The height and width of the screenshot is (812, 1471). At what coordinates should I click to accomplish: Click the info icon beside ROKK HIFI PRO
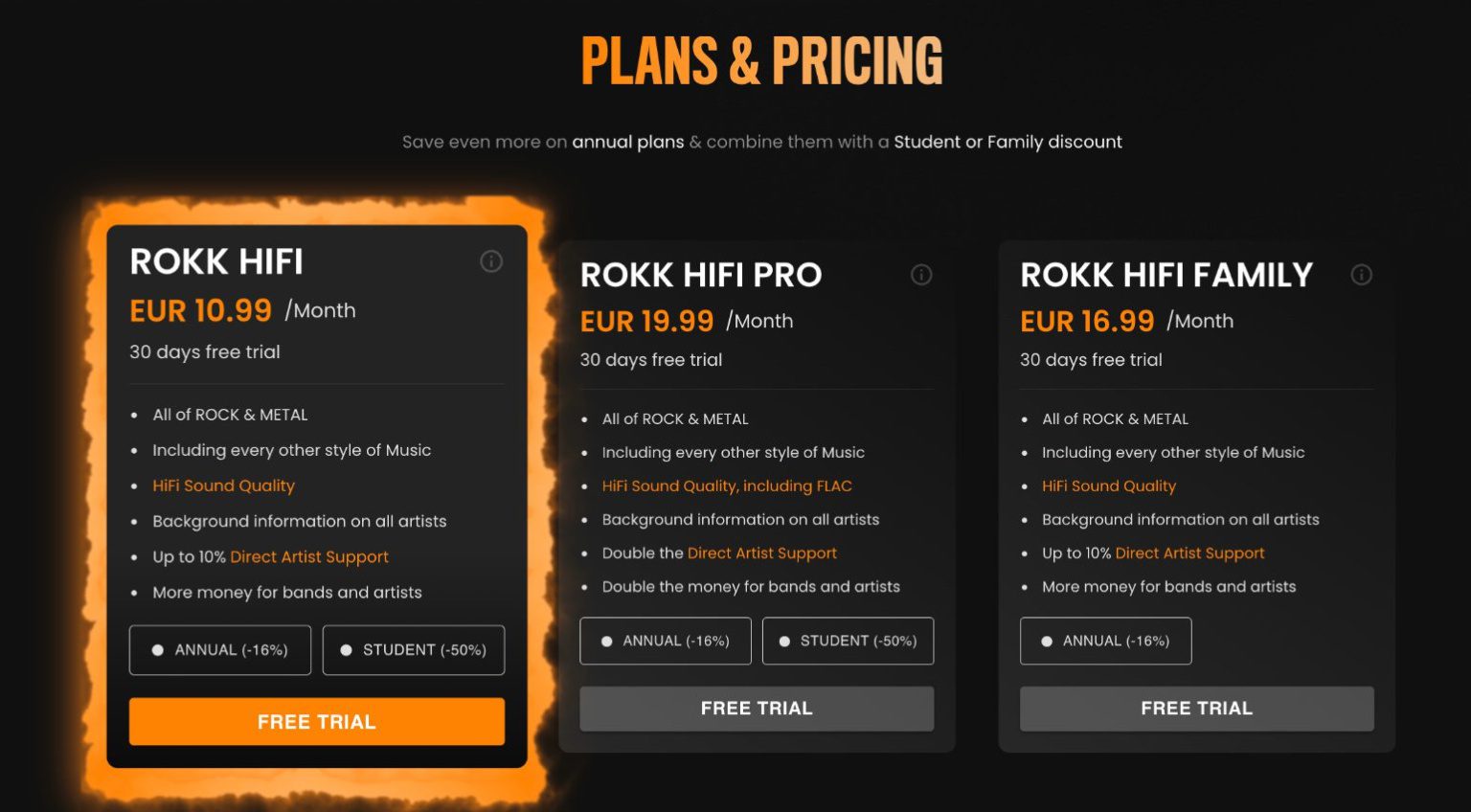pyautogui.click(x=921, y=275)
